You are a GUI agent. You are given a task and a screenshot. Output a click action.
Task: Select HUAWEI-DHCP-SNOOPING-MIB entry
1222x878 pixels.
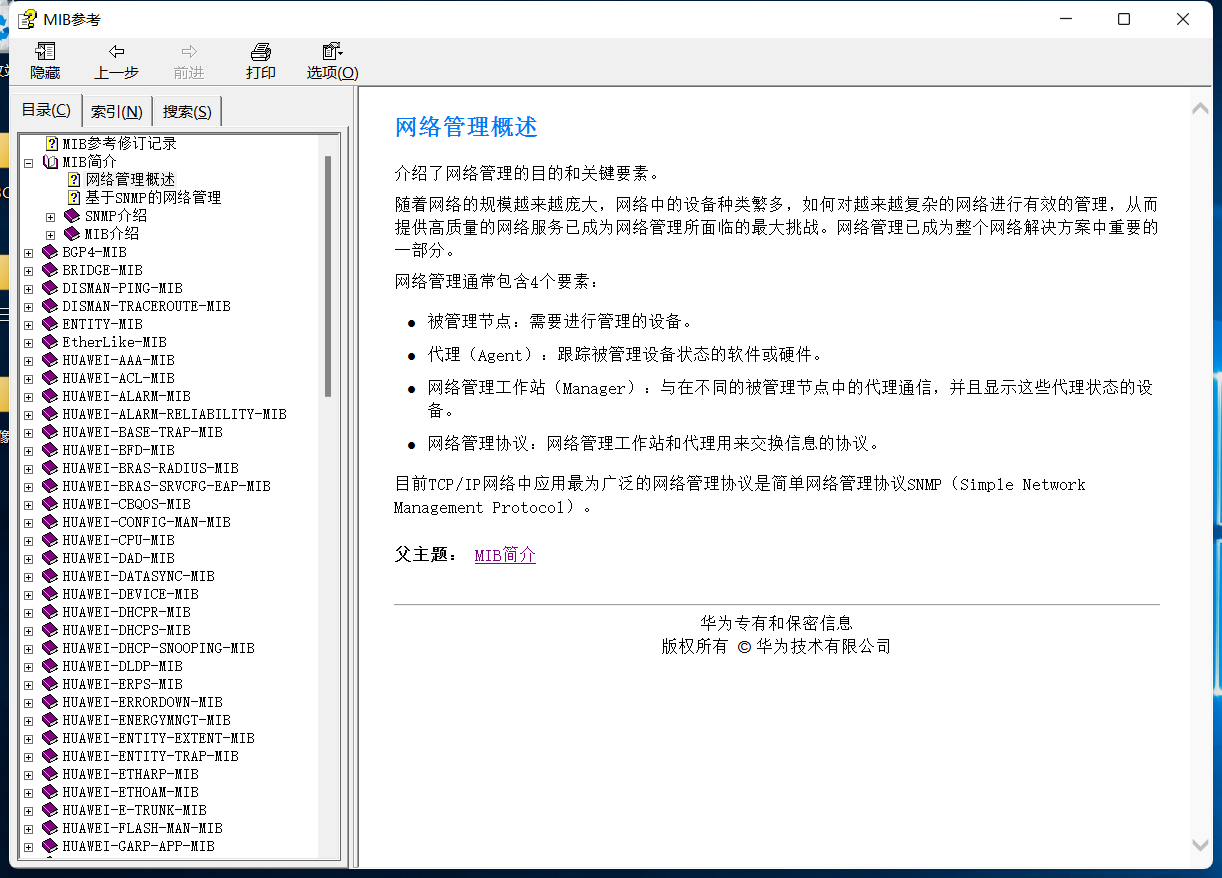tap(158, 648)
